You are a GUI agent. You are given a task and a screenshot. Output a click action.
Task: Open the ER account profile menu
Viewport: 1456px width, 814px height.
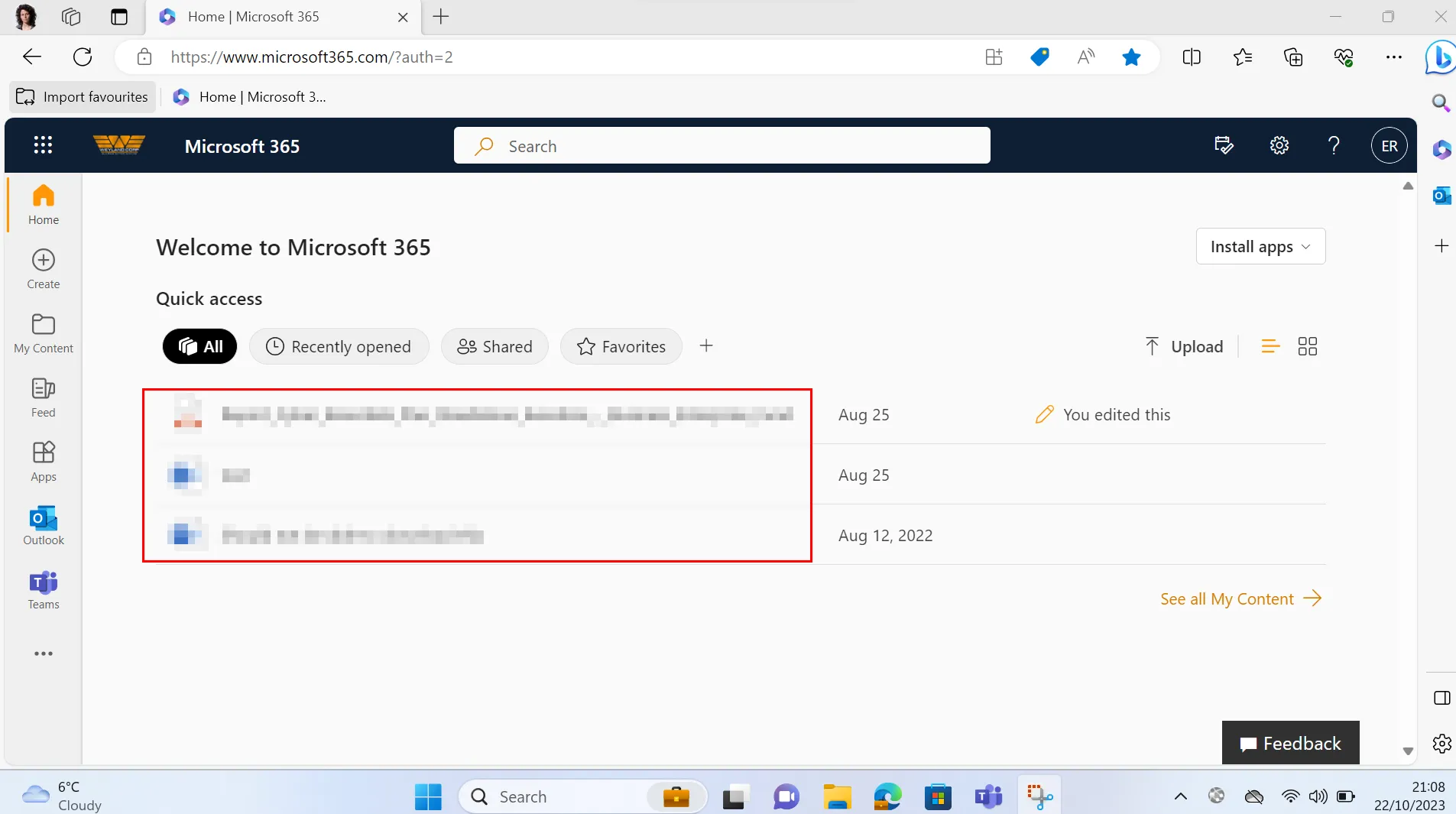coord(1390,145)
